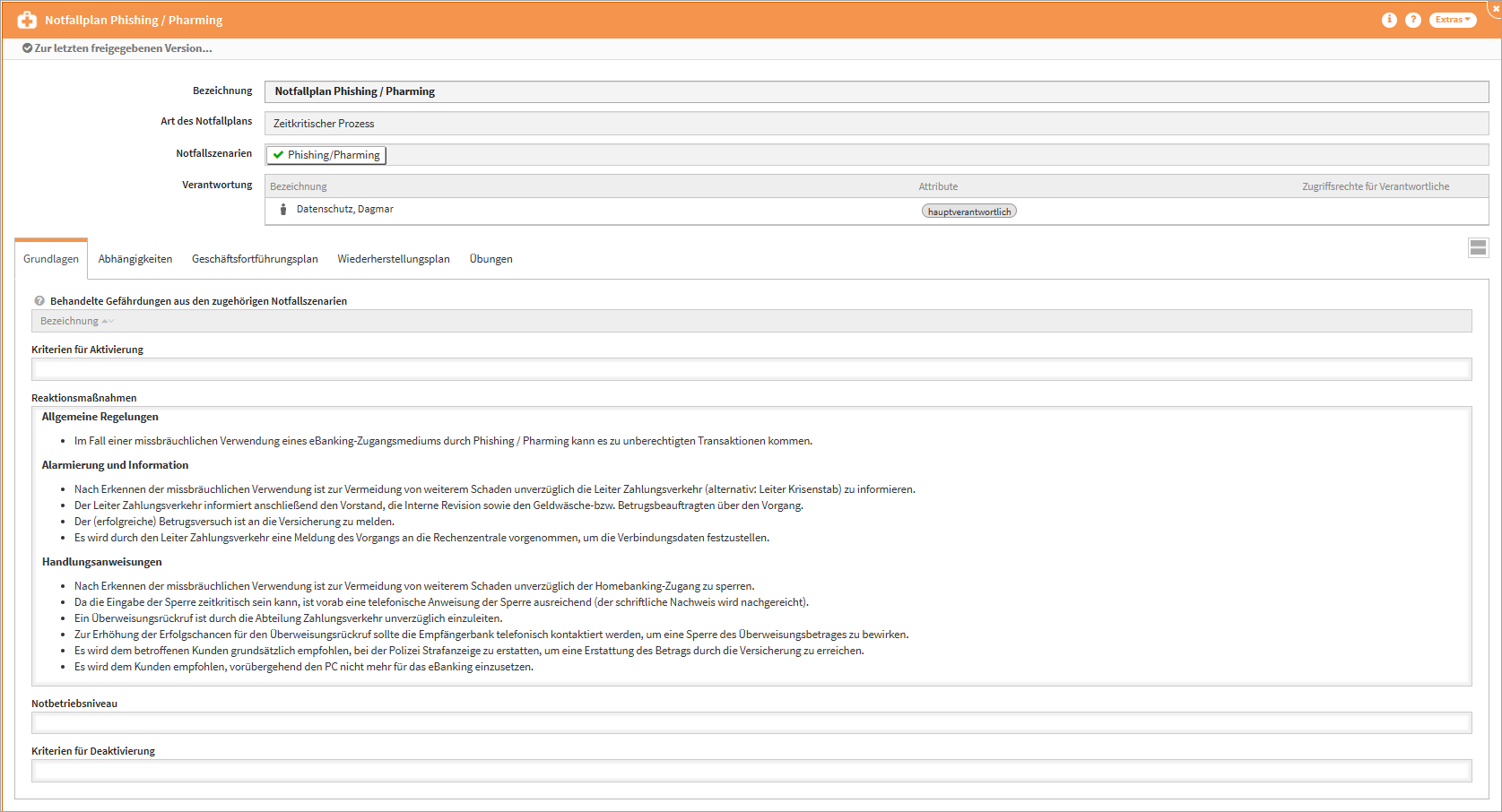Go to the Übungen tab
The height and width of the screenshot is (812, 1502).
pyautogui.click(x=491, y=259)
